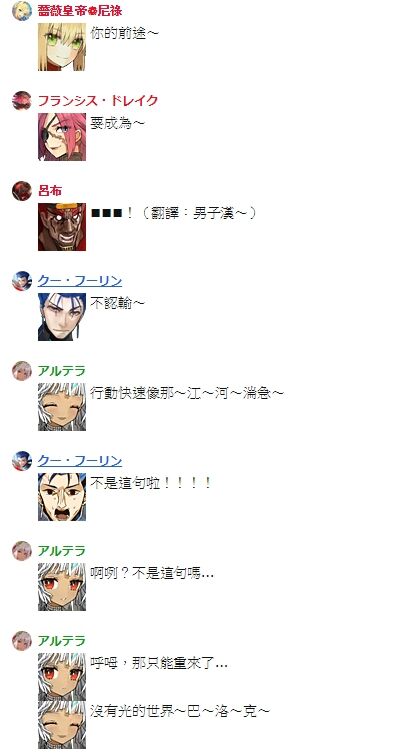Click Nero's small round avatar icon
Viewport: 414px width, 756px height.
pyautogui.click(x=22, y=10)
